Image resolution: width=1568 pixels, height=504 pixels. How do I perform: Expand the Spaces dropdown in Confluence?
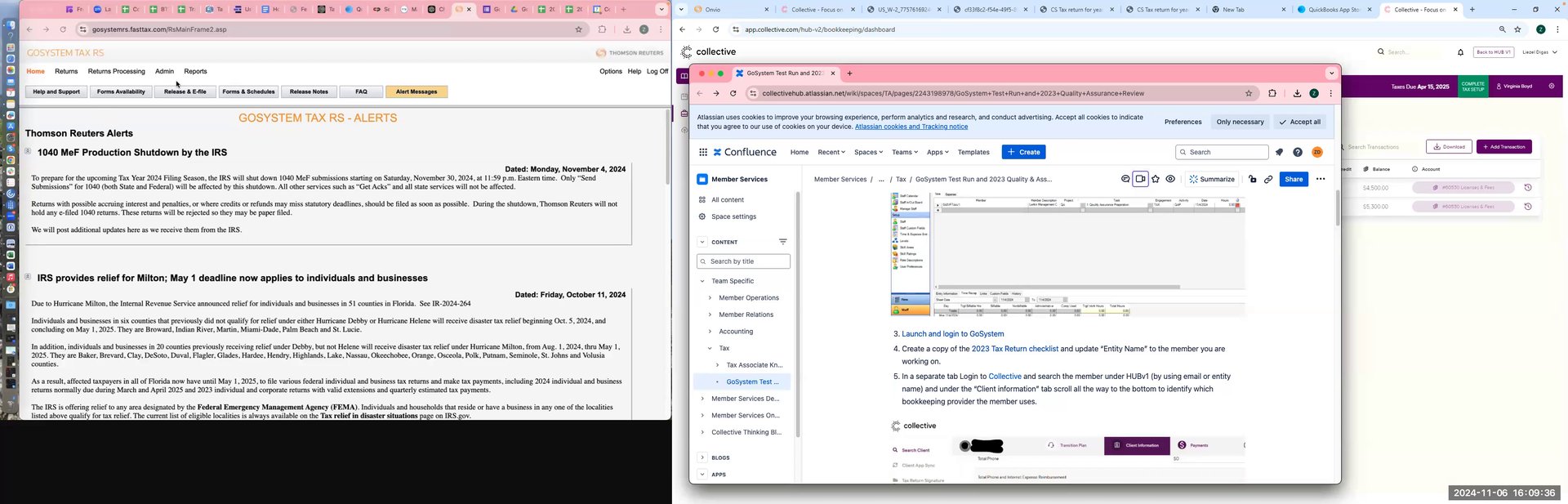868,152
